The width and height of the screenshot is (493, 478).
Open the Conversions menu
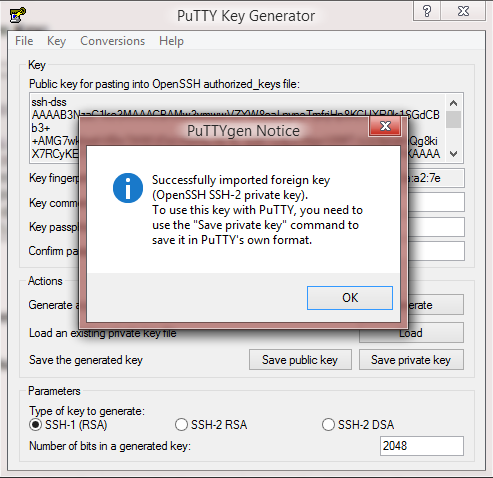pyautogui.click(x=112, y=41)
